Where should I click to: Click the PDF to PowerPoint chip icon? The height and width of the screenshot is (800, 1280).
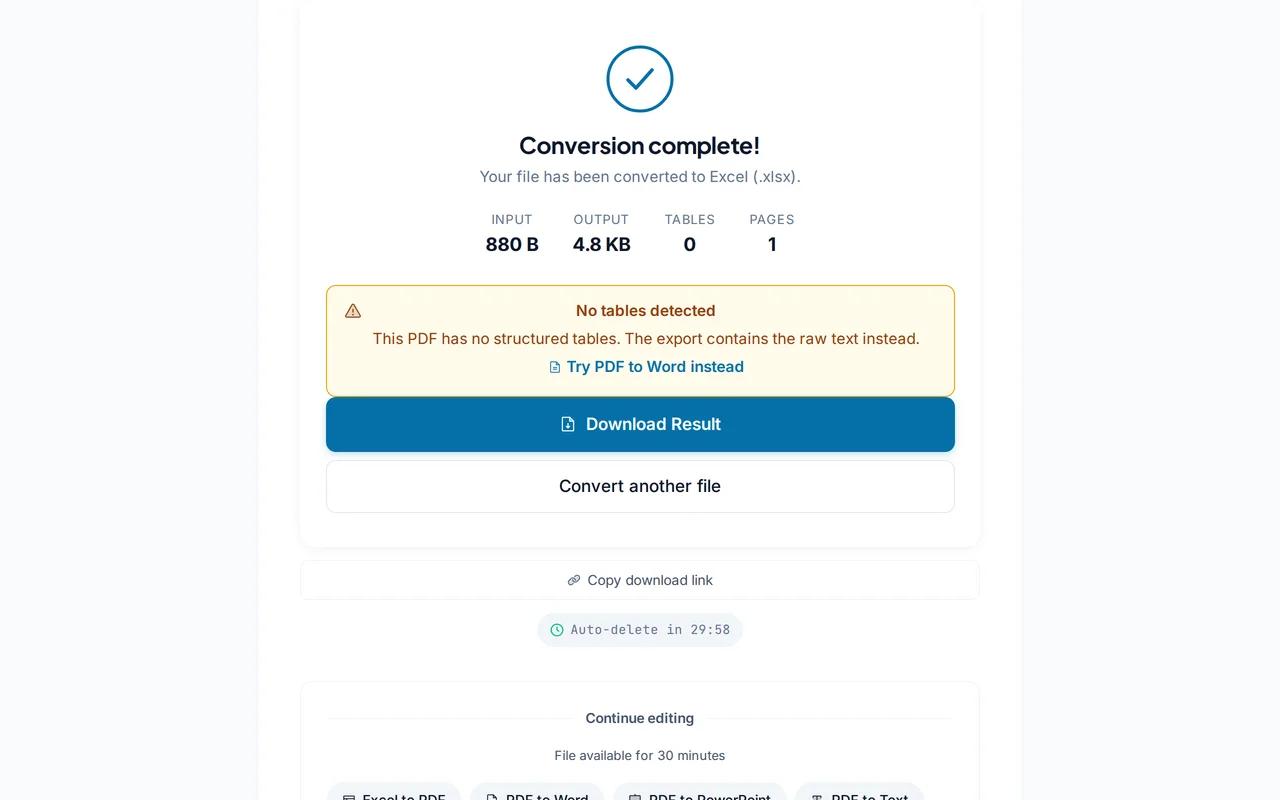coord(635,797)
